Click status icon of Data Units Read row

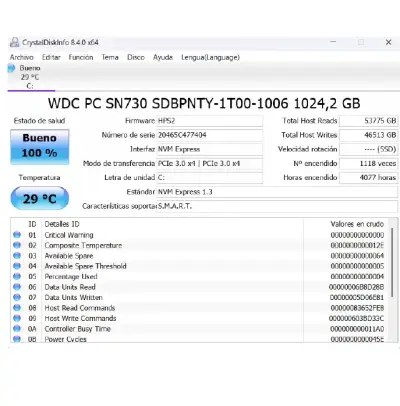coord(17,287)
